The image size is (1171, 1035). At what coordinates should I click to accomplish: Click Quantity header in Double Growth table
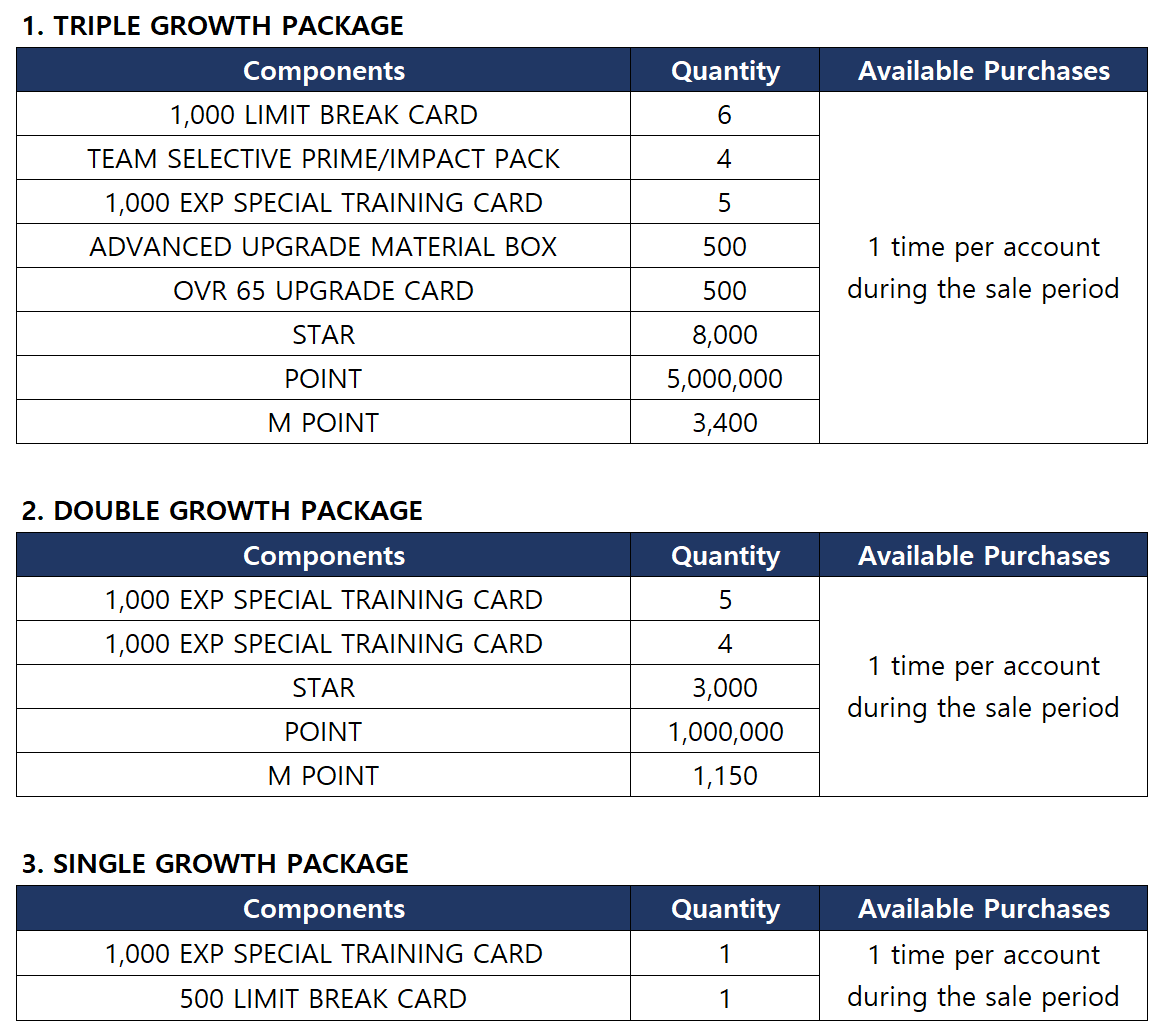pos(725,556)
